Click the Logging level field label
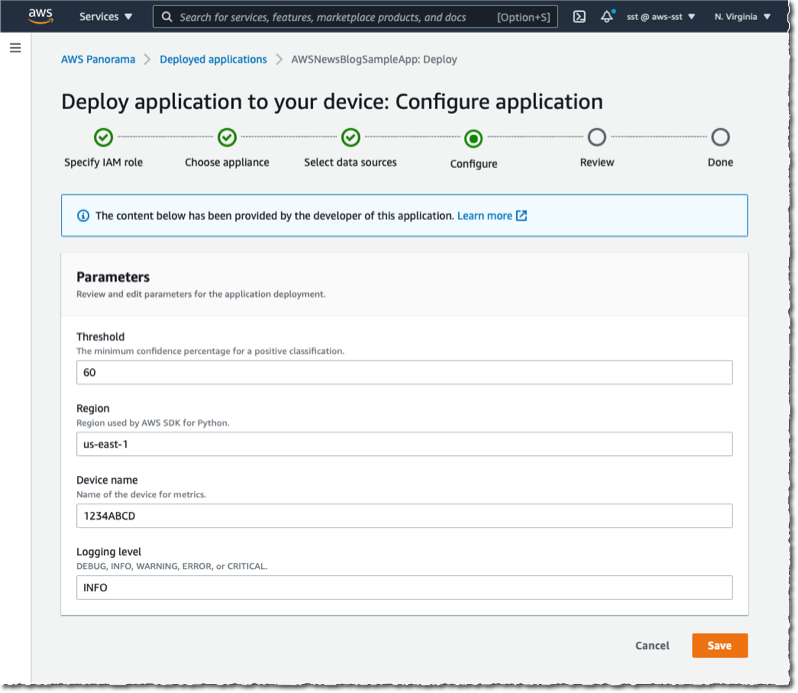The height and width of the screenshot is (693, 798). 109,552
